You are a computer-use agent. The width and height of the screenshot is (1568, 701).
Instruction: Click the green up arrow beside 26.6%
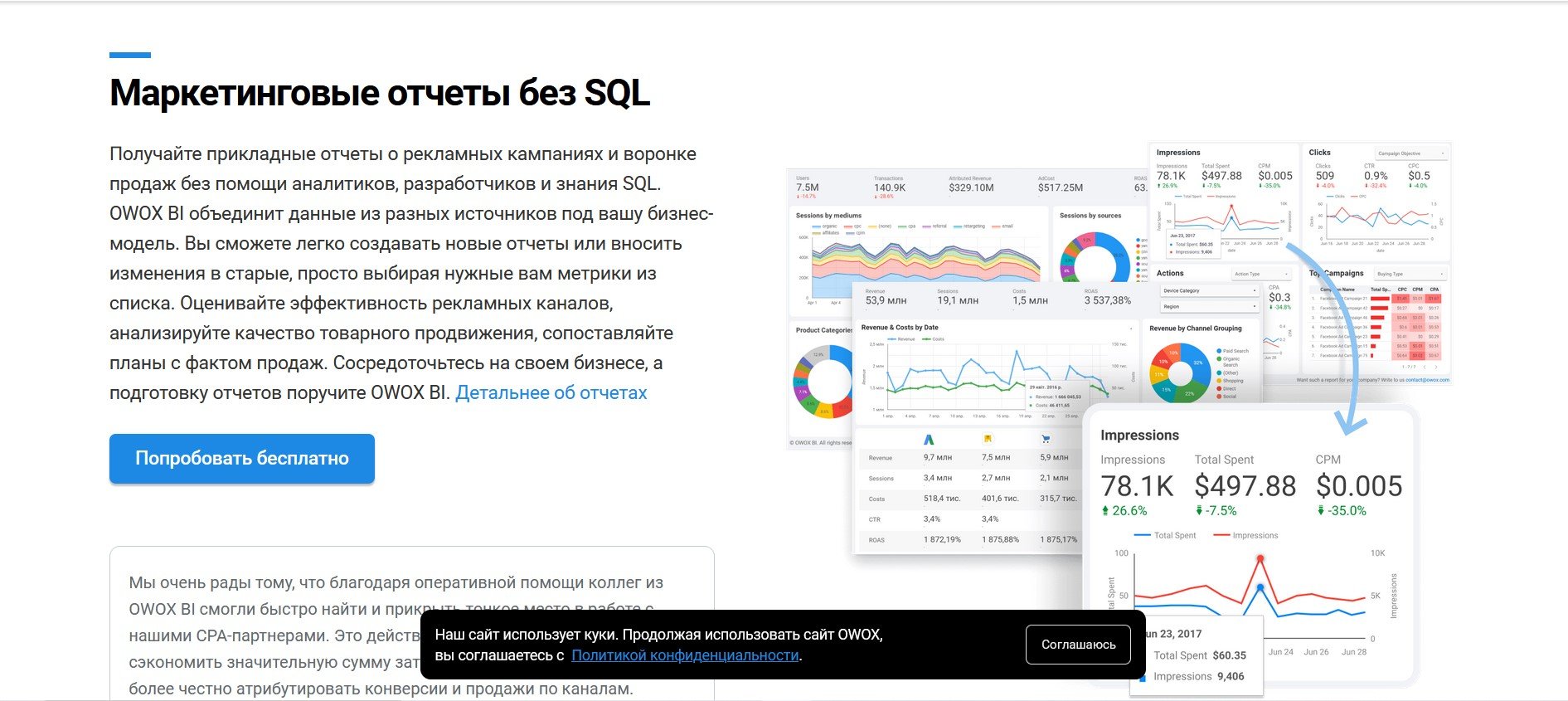click(1105, 511)
